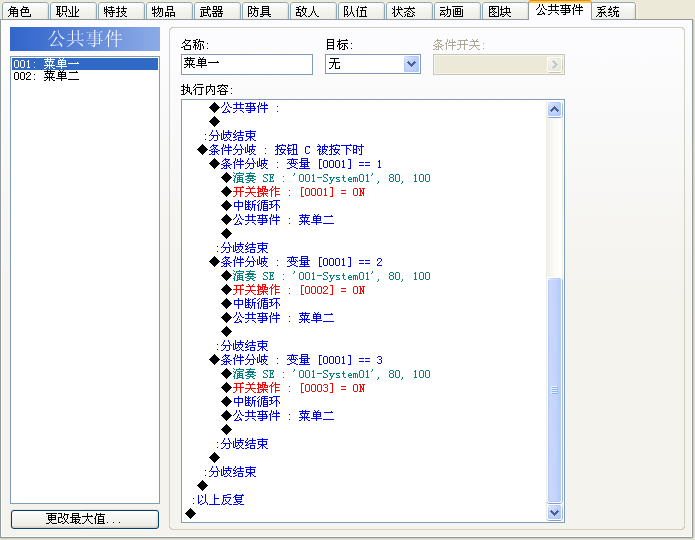Switch to the 特技 tab
695x540 pixels.
click(x=121, y=11)
